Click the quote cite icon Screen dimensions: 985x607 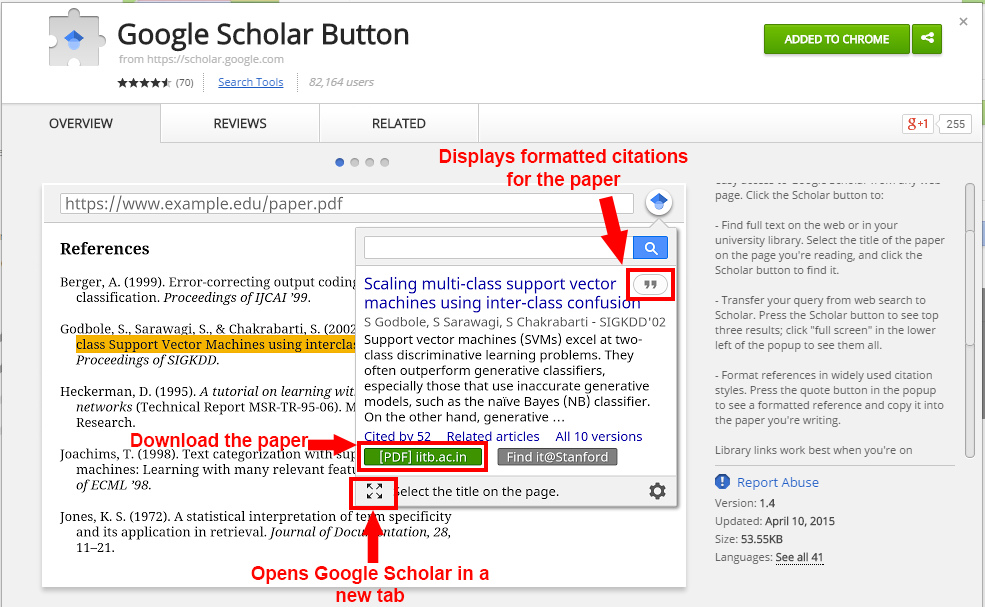650,285
